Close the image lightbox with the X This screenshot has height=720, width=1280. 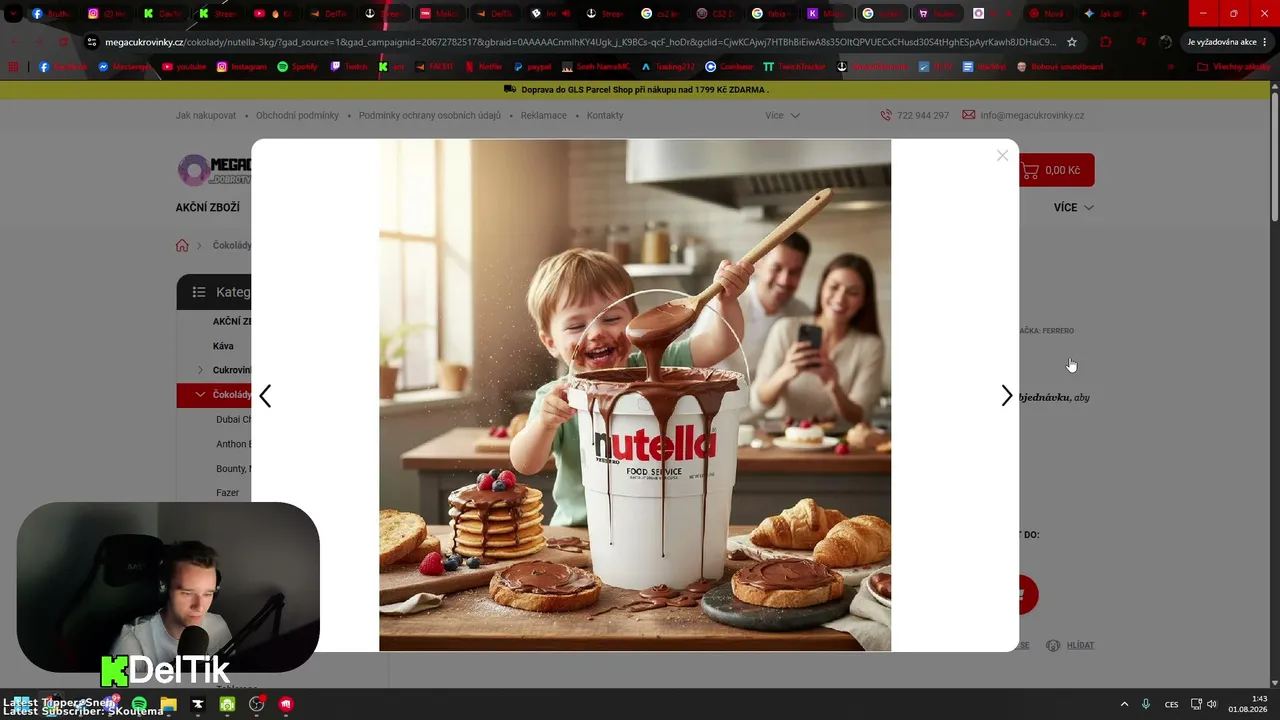click(1002, 155)
